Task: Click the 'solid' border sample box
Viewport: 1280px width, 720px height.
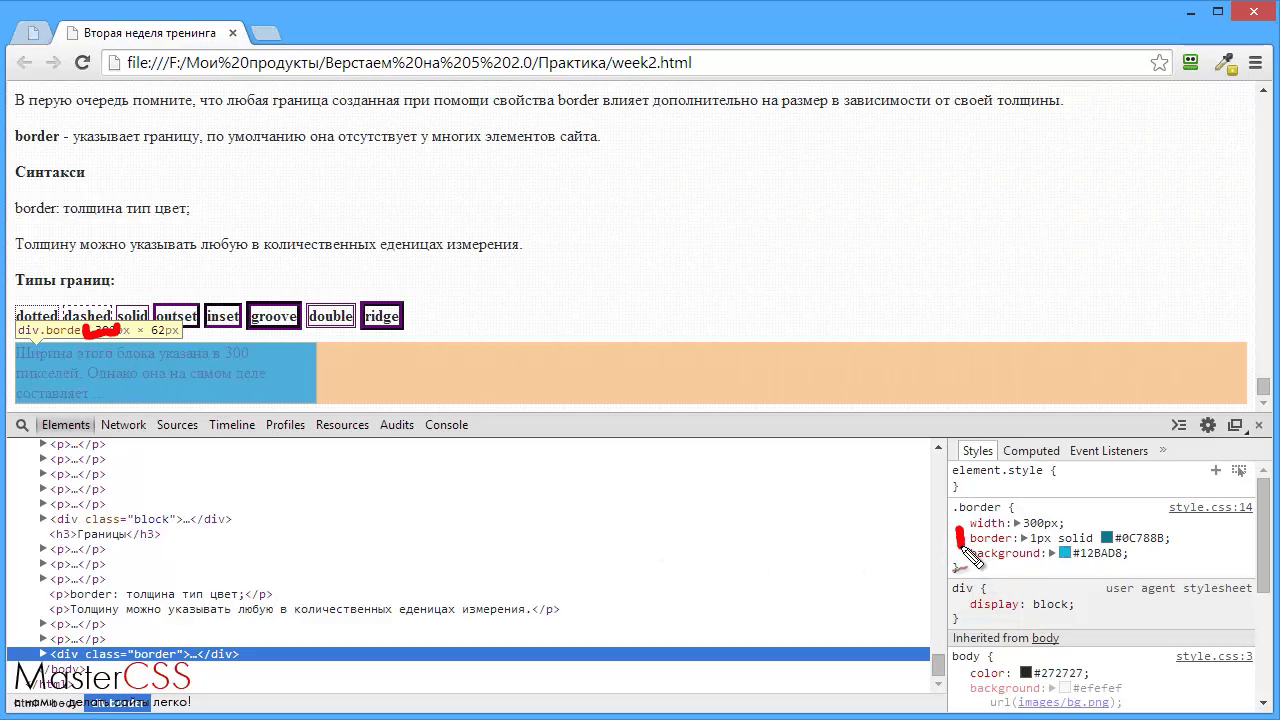Action: point(132,316)
